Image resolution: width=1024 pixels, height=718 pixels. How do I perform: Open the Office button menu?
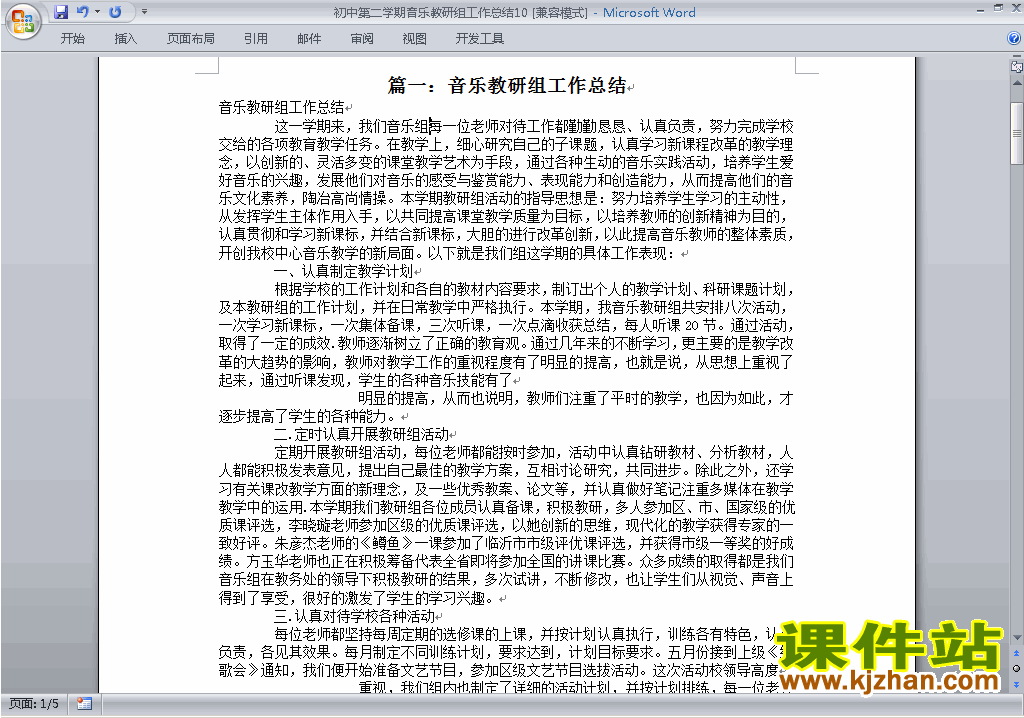pos(24,21)
